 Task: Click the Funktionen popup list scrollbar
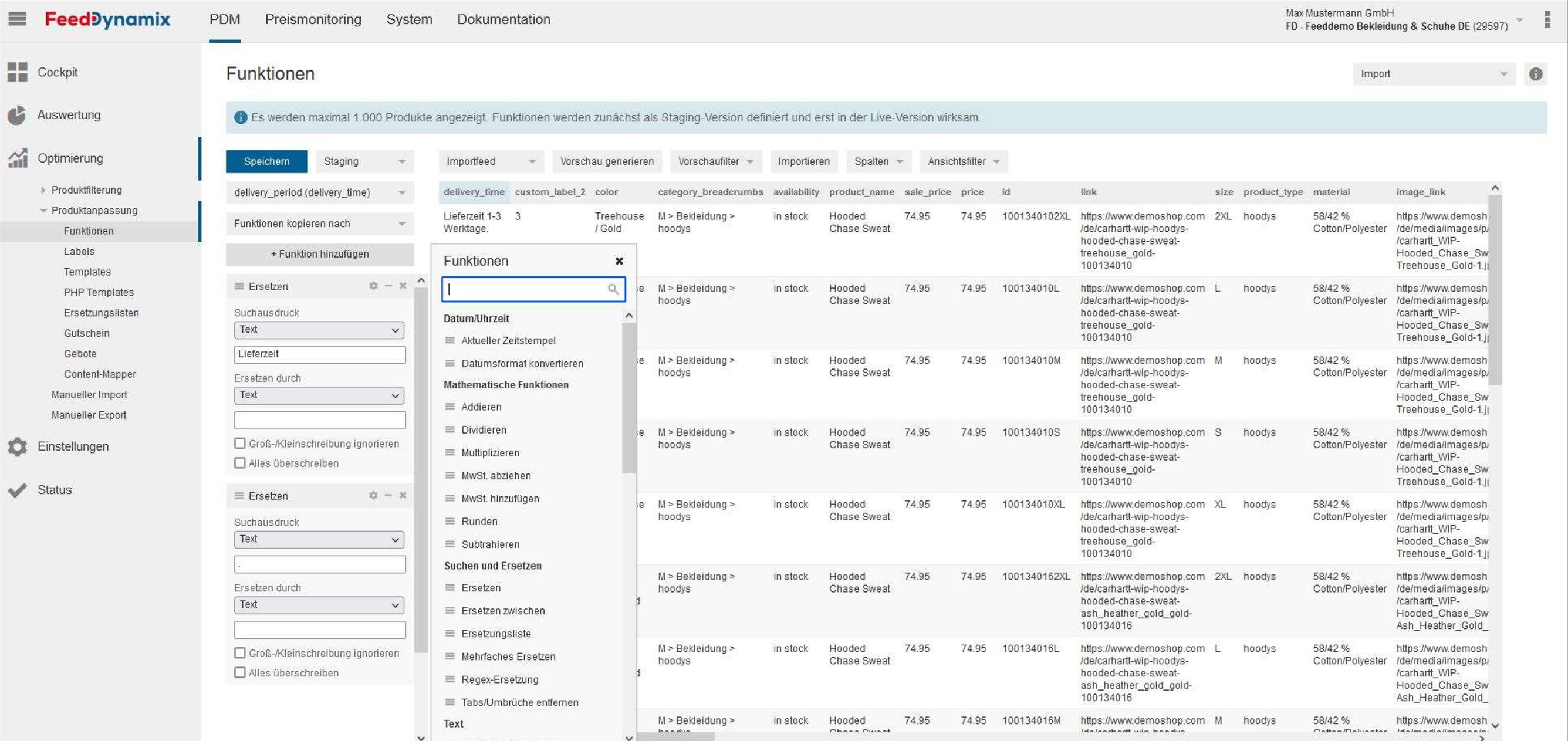(x=628, y=398)
